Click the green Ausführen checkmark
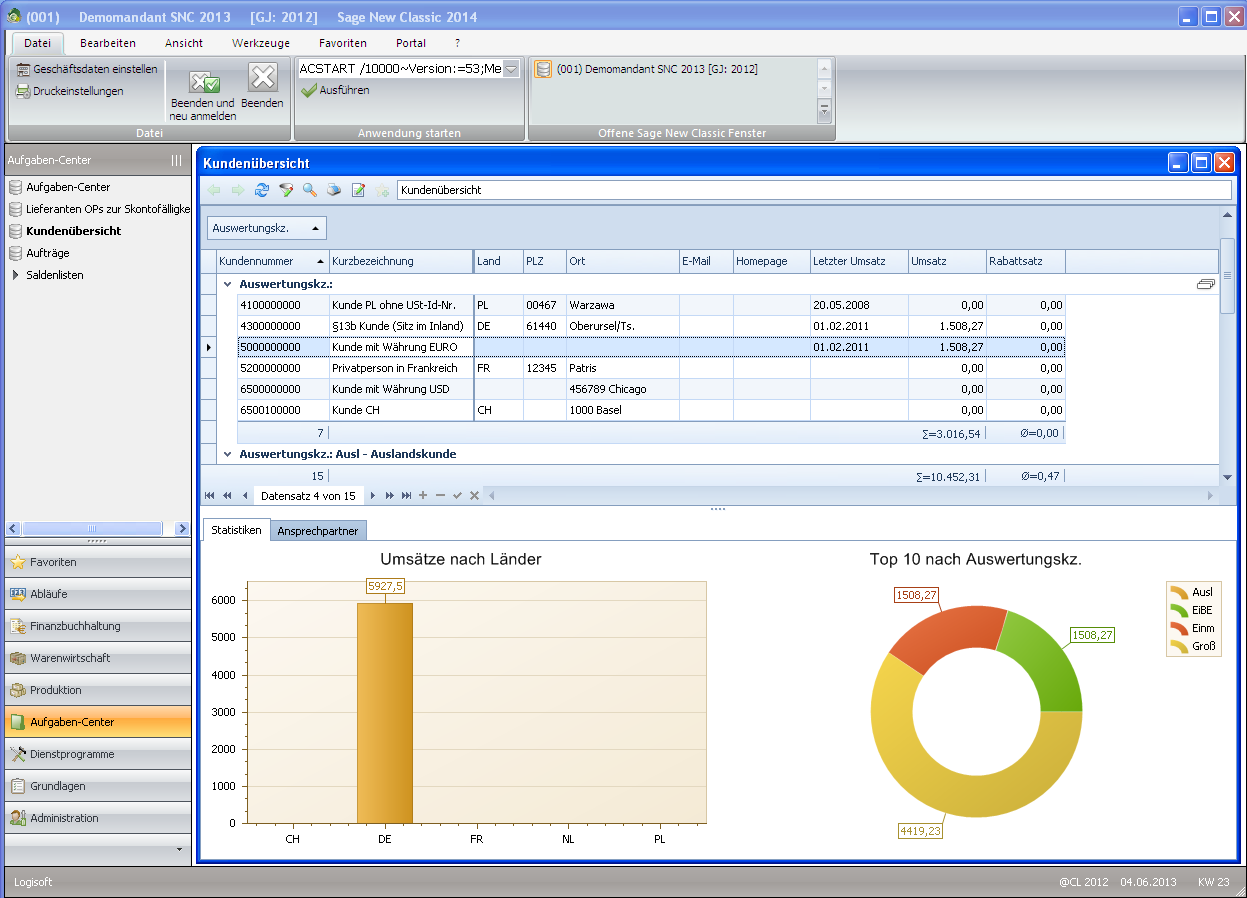 309,90
